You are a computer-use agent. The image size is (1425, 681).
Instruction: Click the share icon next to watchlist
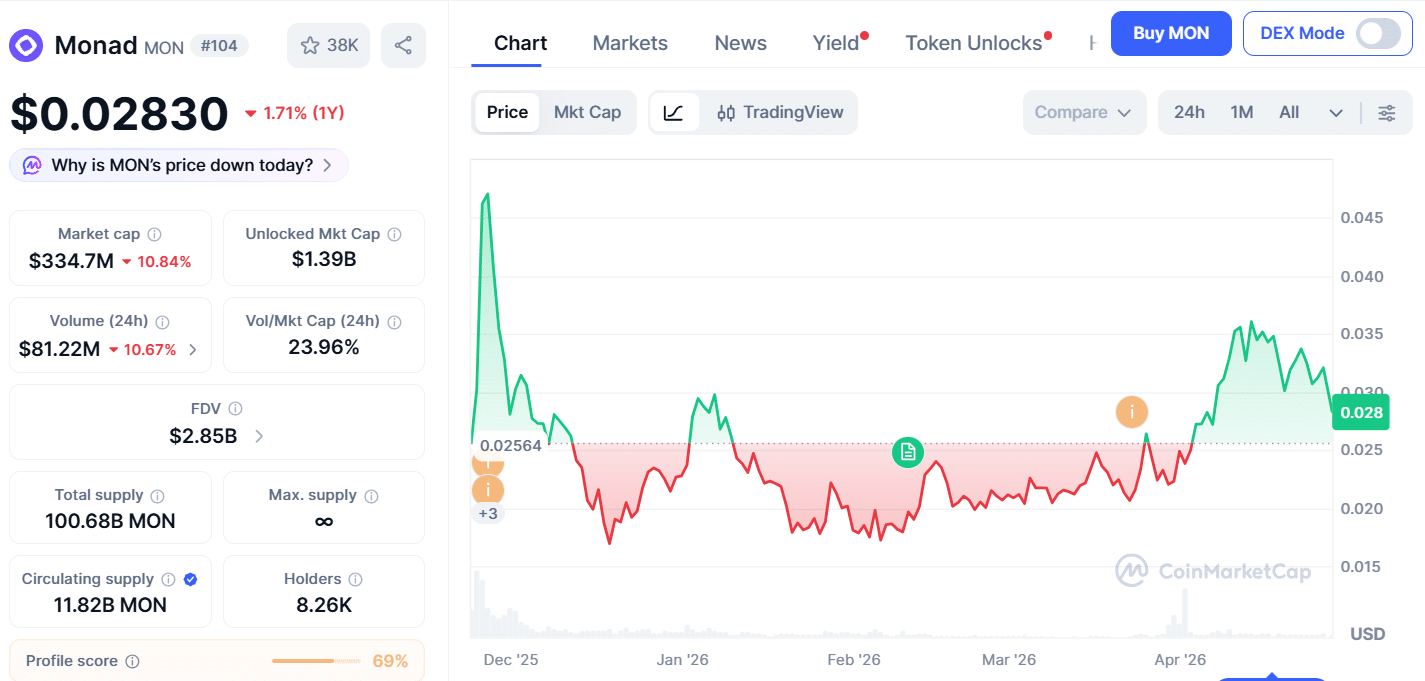(403, 45)
